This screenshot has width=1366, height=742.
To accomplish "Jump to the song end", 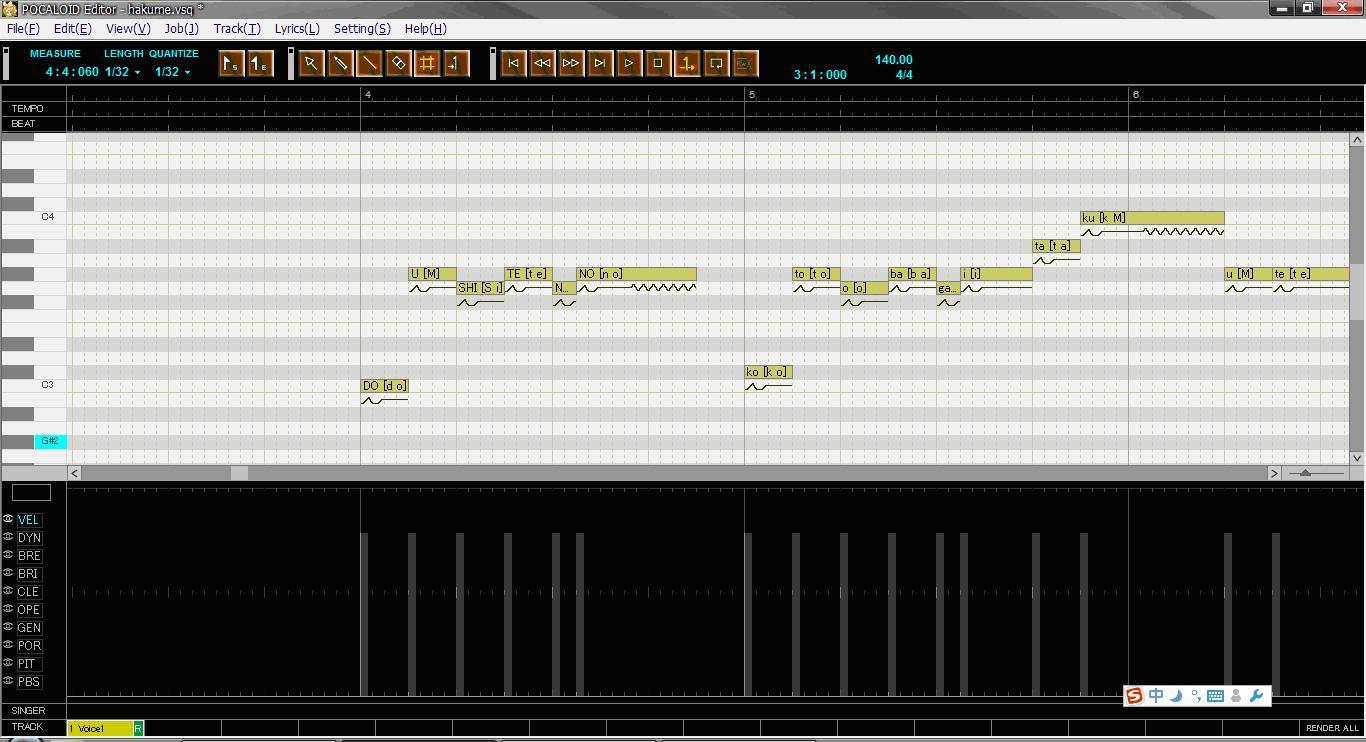I will point(600,64).
